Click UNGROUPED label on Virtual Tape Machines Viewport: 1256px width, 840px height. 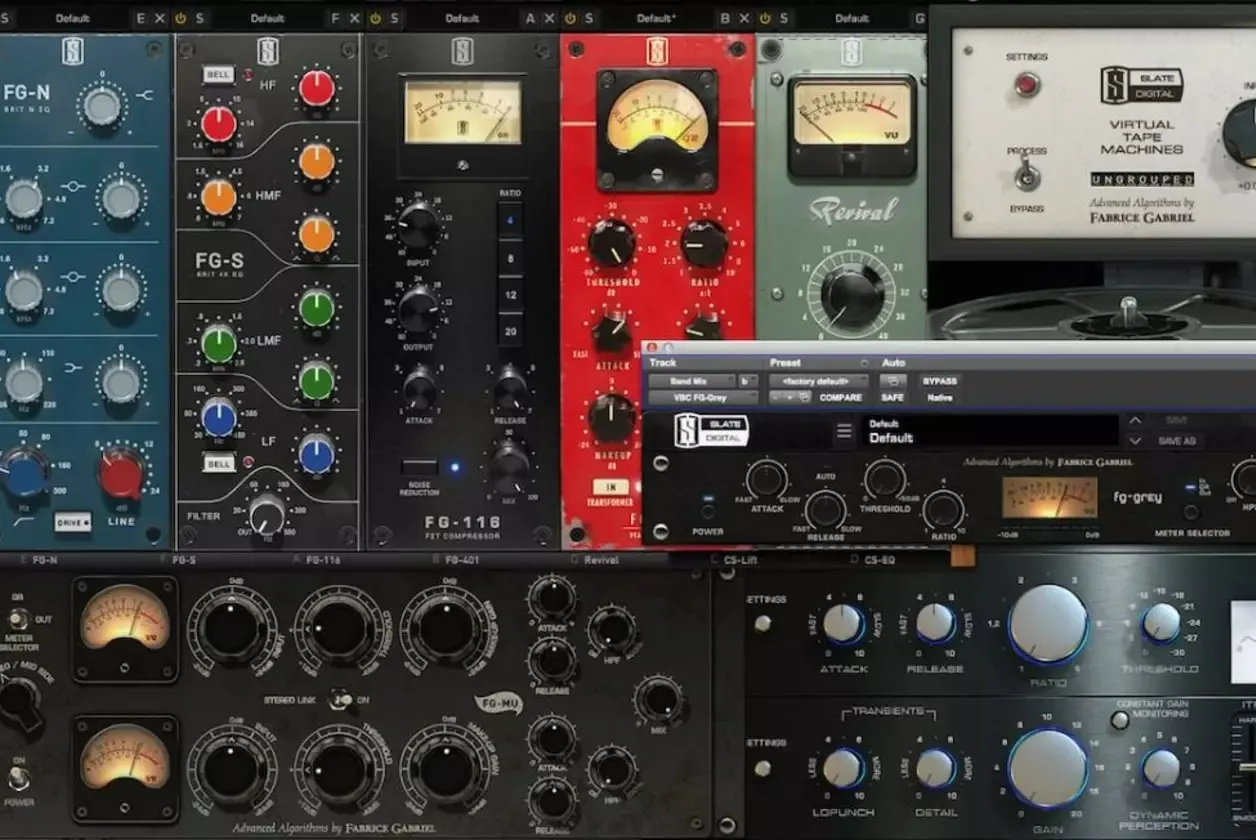tap(1142, 180)
